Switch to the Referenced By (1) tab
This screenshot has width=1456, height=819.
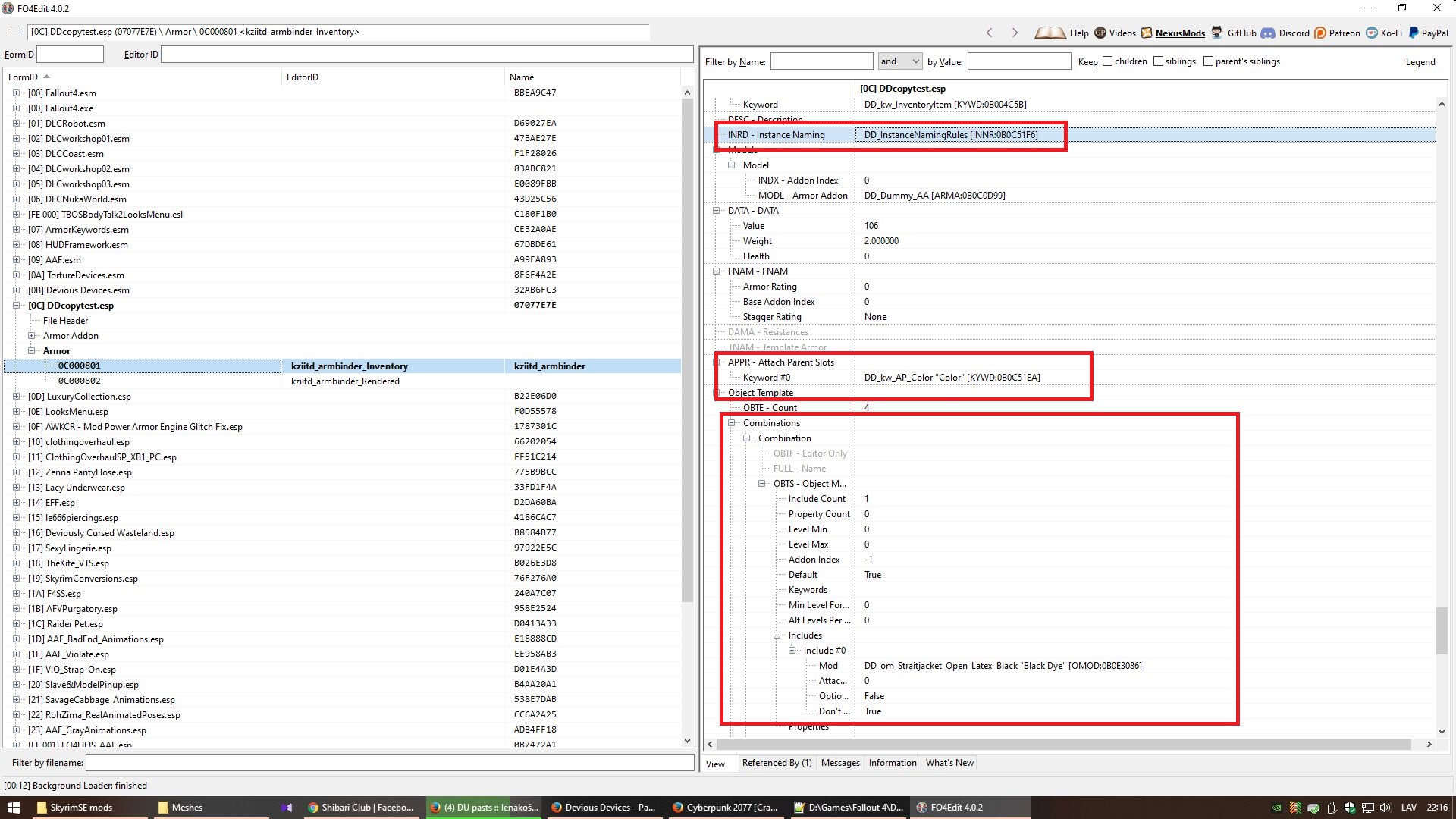tap(777, 763)
